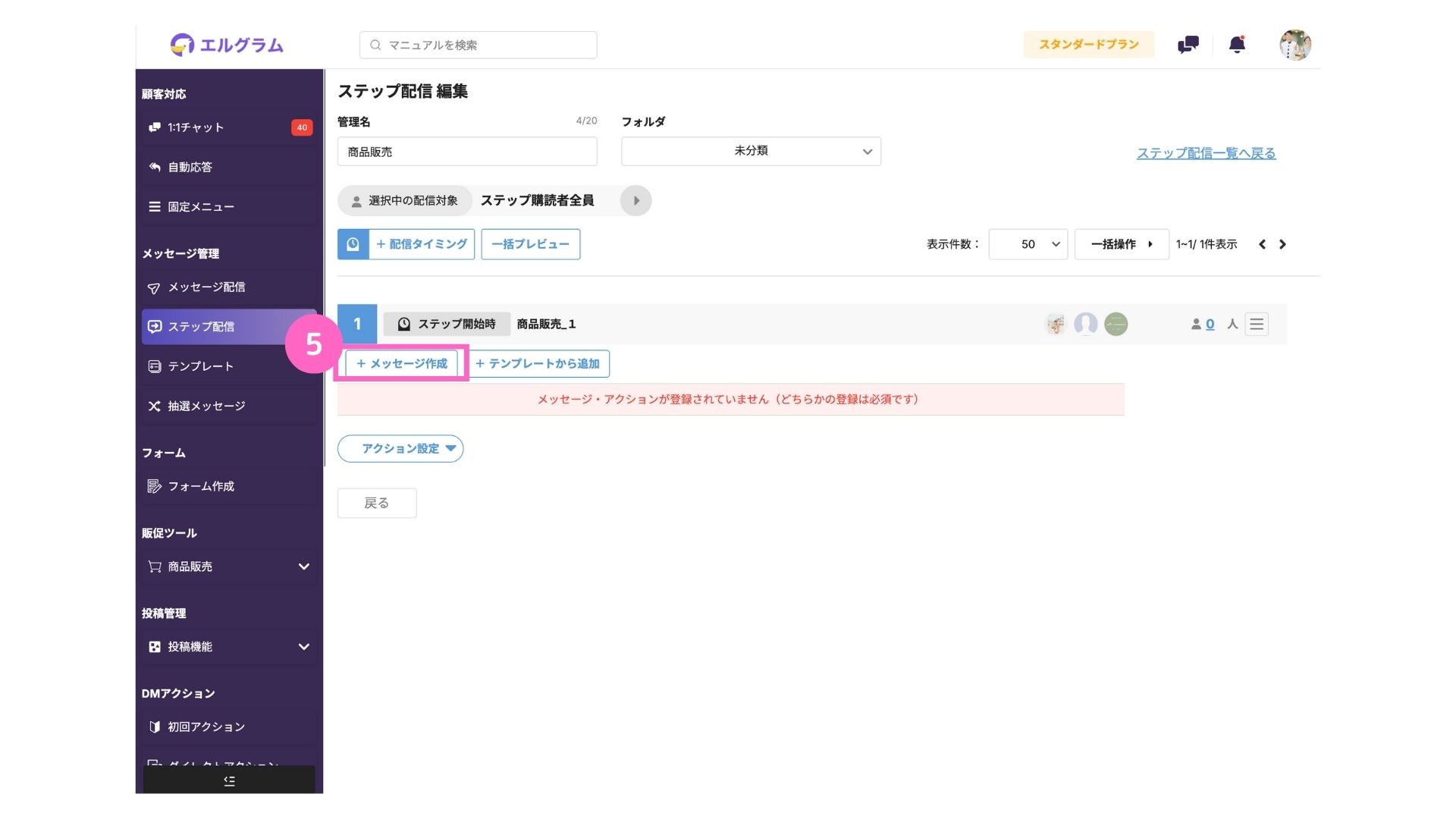Open the フォルダ dropdown showing 未分類

[x=751, y=151]
